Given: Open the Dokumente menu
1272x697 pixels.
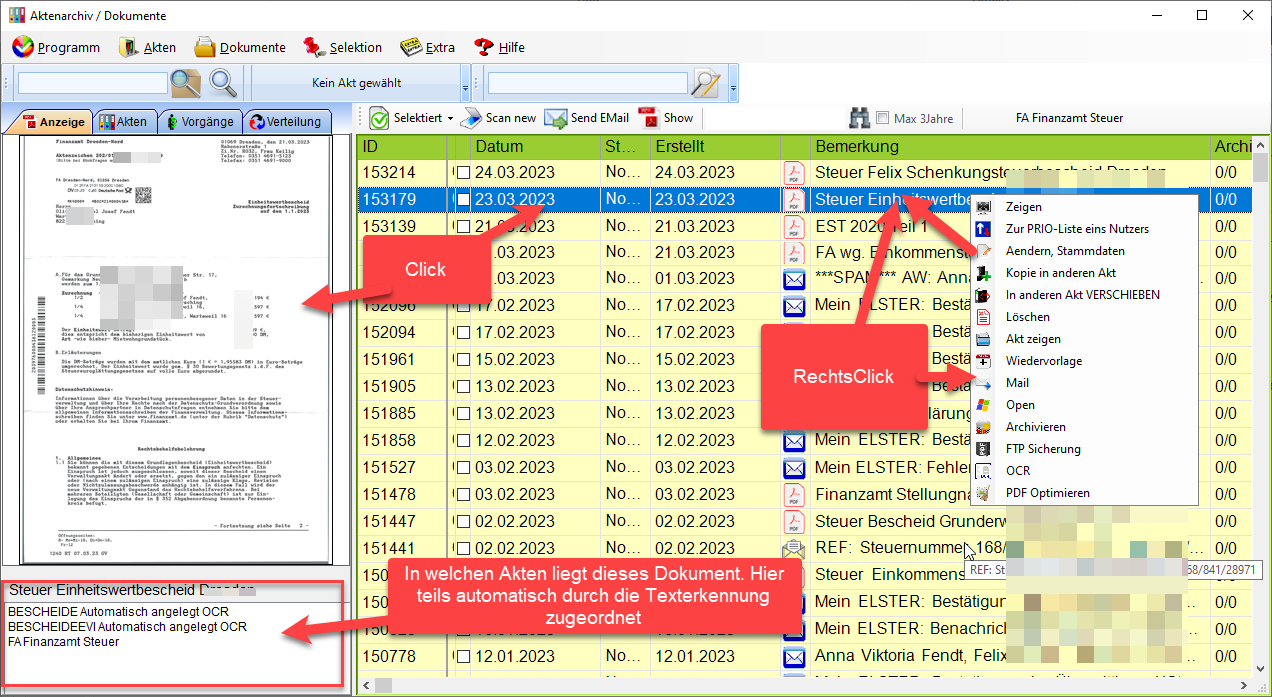Looking at the screenshot, I should click(240, 47).
